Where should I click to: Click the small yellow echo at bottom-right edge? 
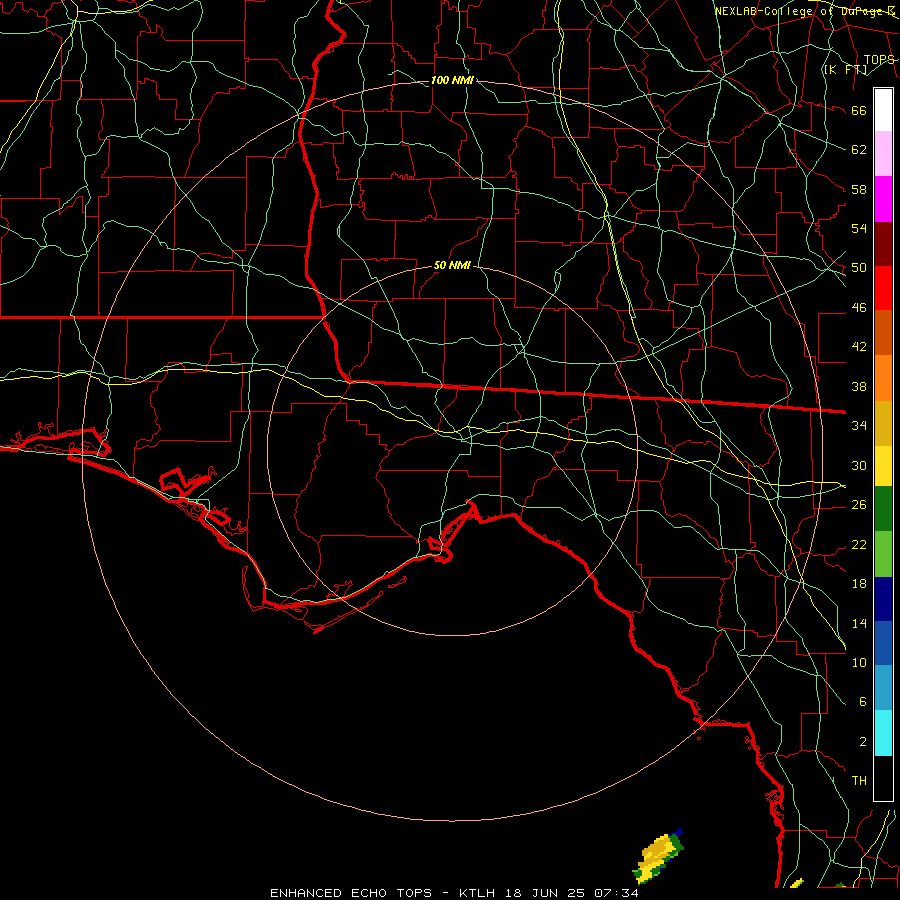pyautogui.click(x=797, y=883)
